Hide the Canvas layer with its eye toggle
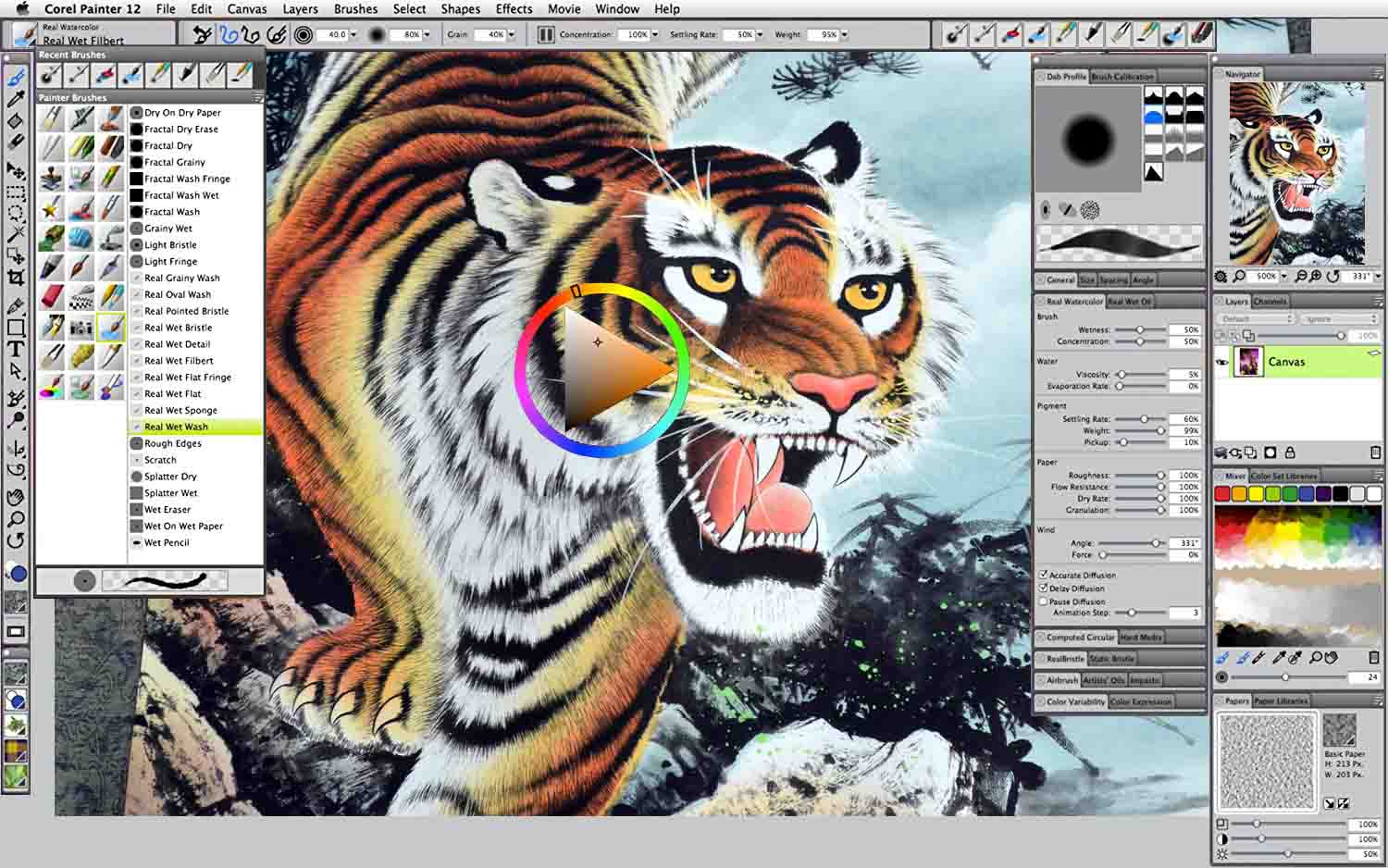 (x=1221, y=362)
